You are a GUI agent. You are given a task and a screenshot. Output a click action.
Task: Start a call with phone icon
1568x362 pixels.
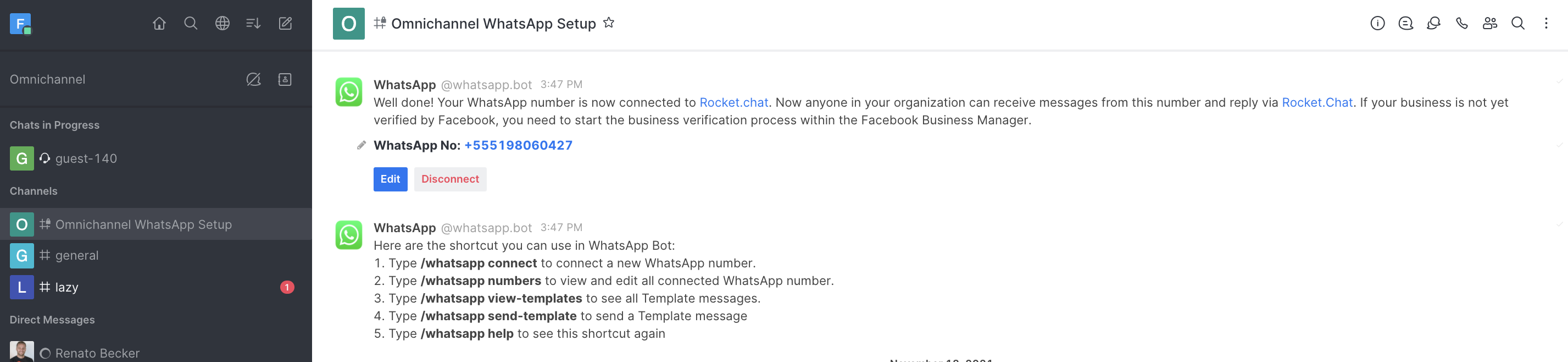pyautogui.click(x=1461, y=24)
